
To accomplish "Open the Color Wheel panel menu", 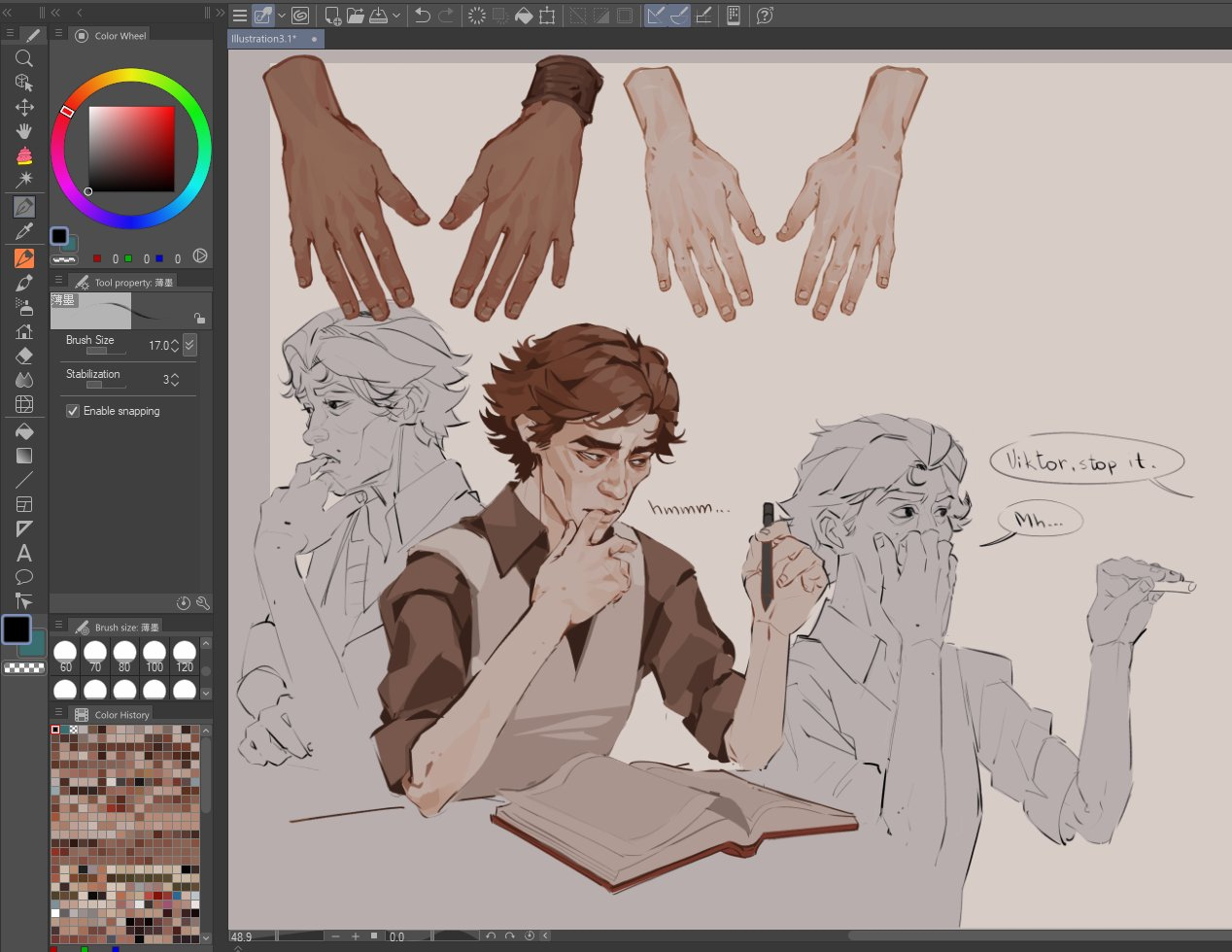I will [x=58, y=34].
